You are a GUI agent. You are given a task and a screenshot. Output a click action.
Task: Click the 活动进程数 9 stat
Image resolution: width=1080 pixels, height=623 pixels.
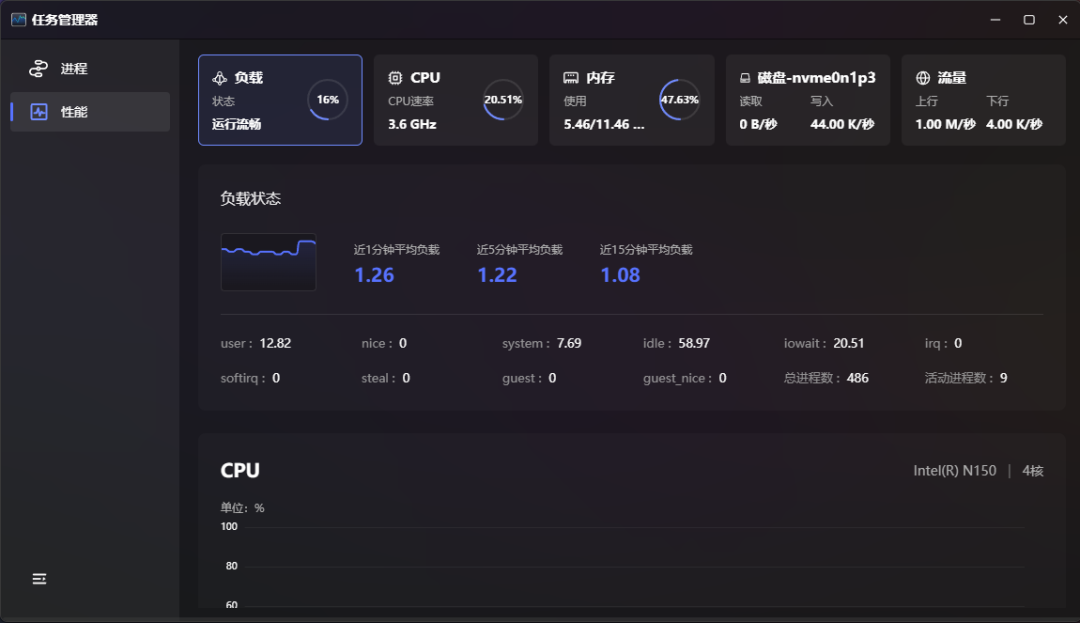[x=966, y=378]
